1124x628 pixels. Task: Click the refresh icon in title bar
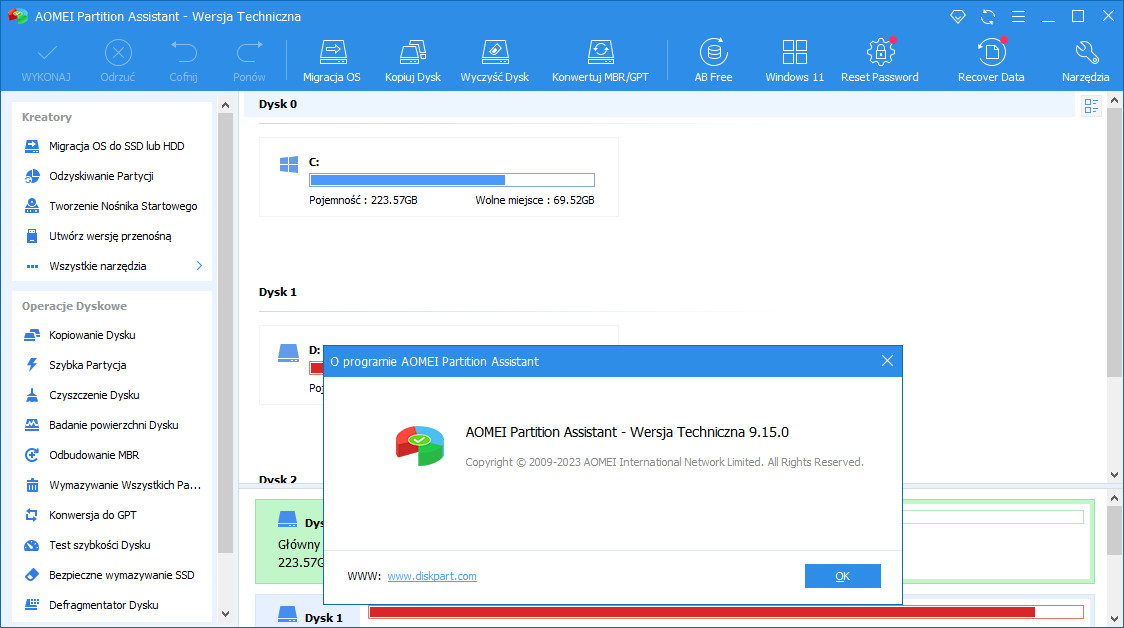988,16
